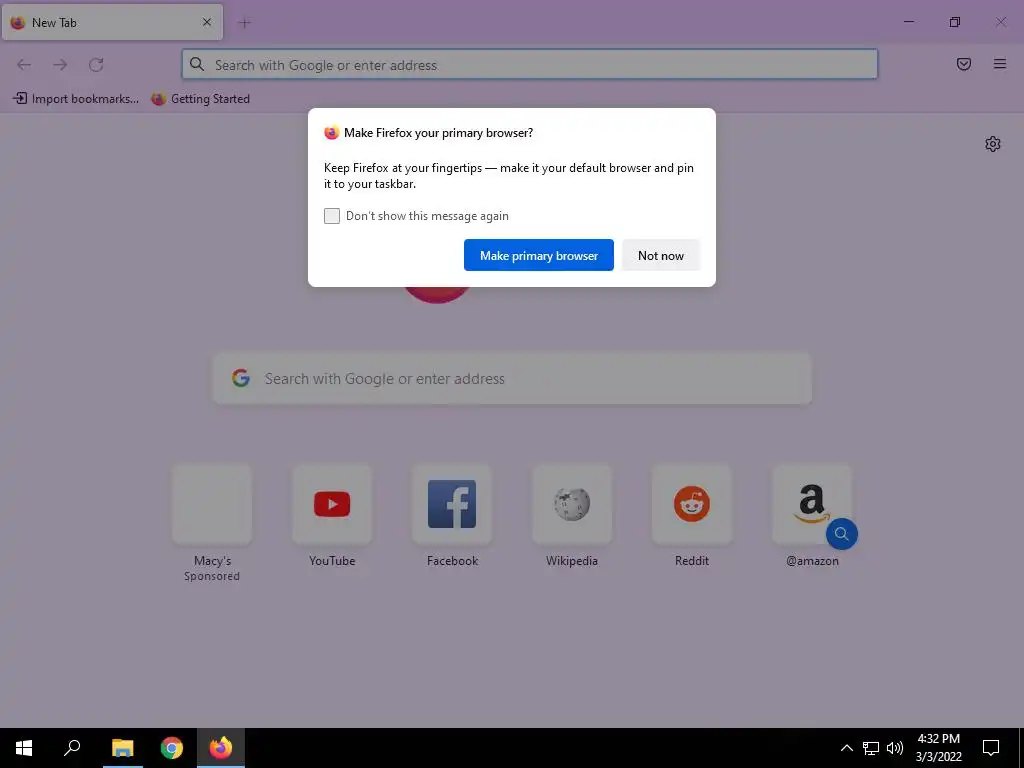Open Import bookmarks from bookmarks toolbar
This screenshot has width=1024, height=768.
[76, 99]
